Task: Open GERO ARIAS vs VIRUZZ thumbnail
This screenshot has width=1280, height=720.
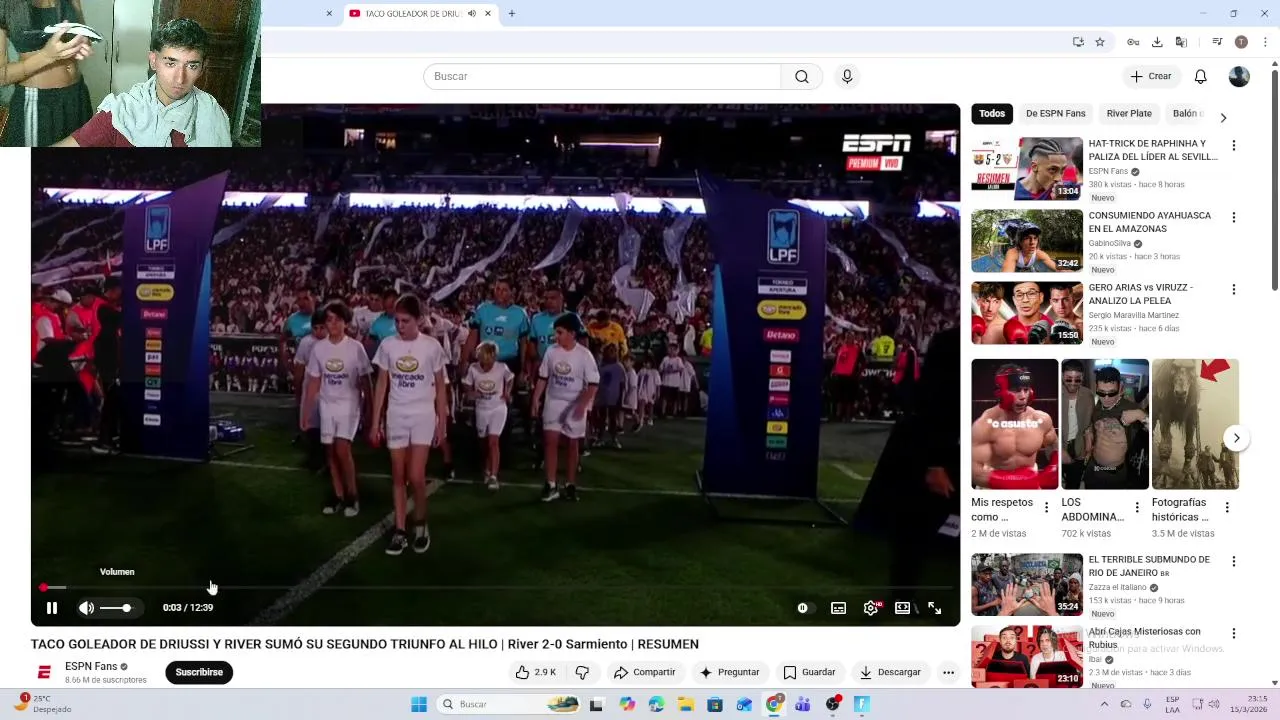Action: pos(1027,312)
